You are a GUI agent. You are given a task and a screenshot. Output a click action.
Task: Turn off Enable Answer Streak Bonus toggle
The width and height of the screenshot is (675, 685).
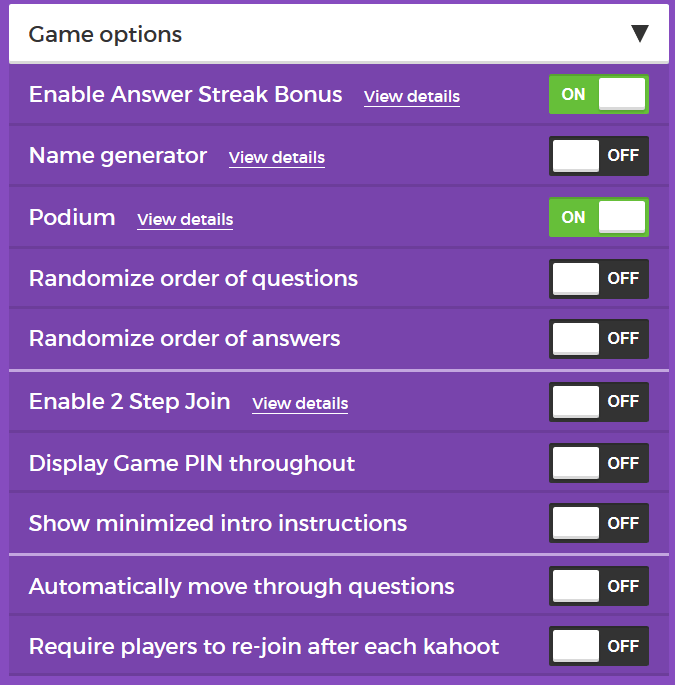point(598,94)
